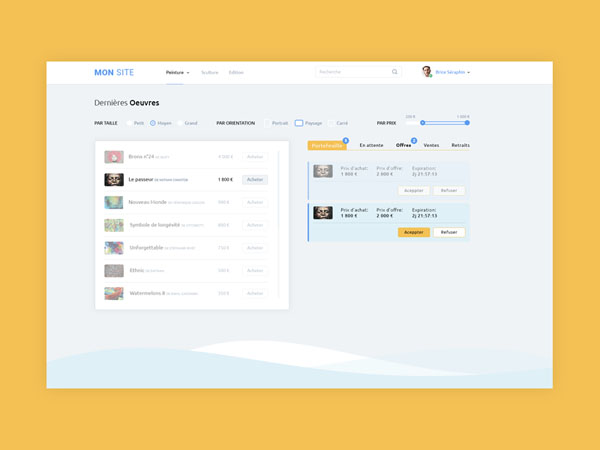600x450 pixels.
Task: Click Acheter for Le passeur
Action: point(254,179)
